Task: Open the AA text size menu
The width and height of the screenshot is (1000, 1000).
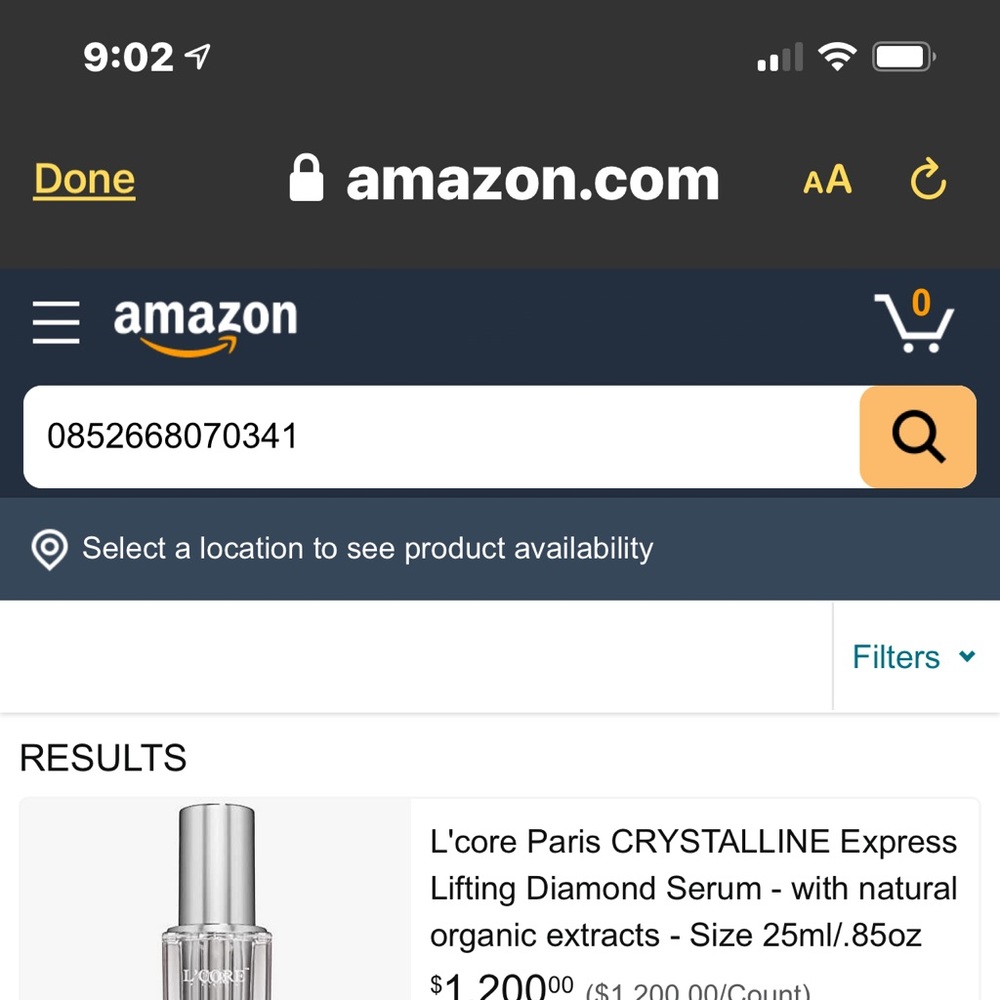Action: pos(827,180)
